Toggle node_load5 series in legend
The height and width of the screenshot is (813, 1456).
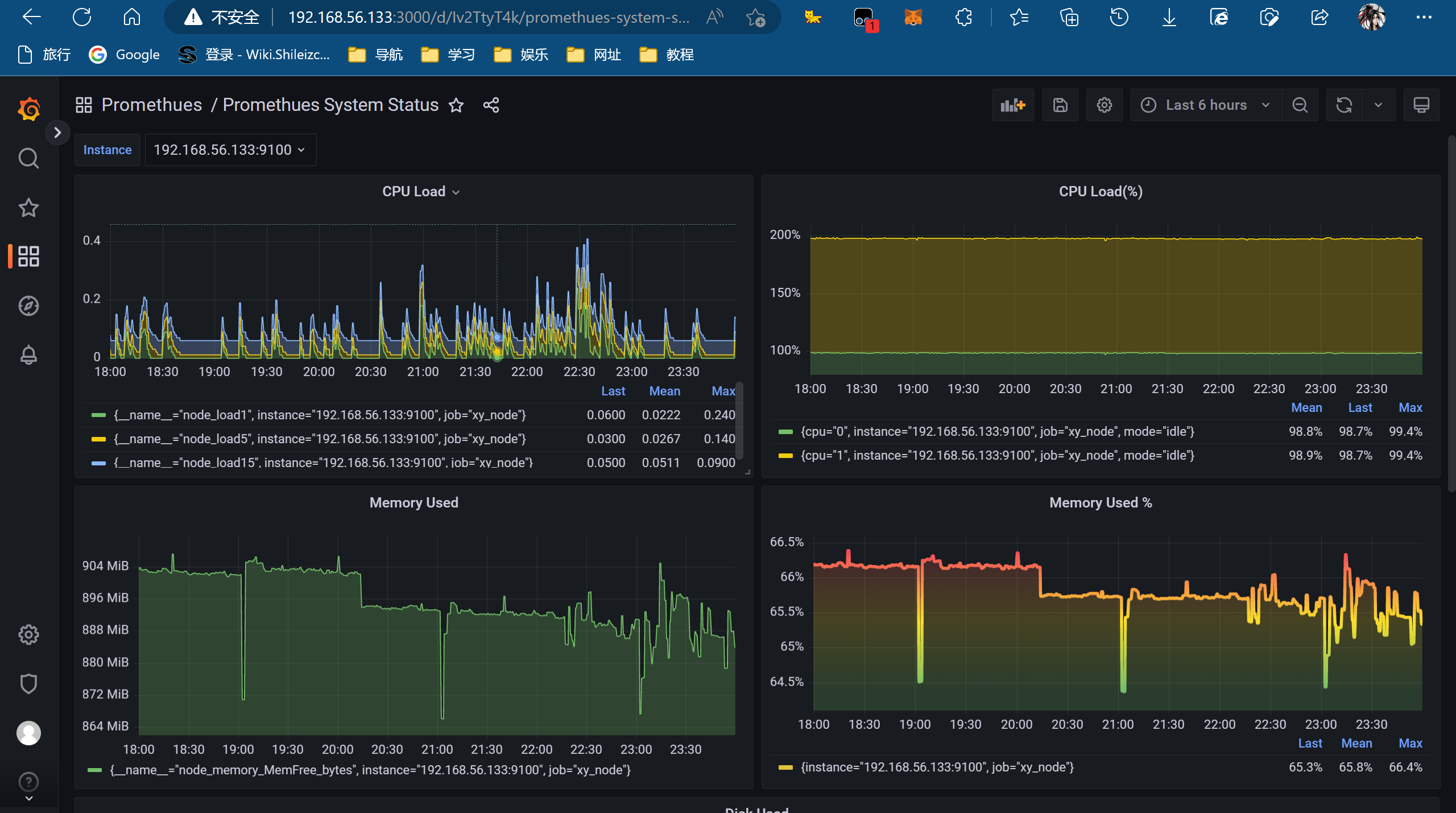[x=320, y=439]
